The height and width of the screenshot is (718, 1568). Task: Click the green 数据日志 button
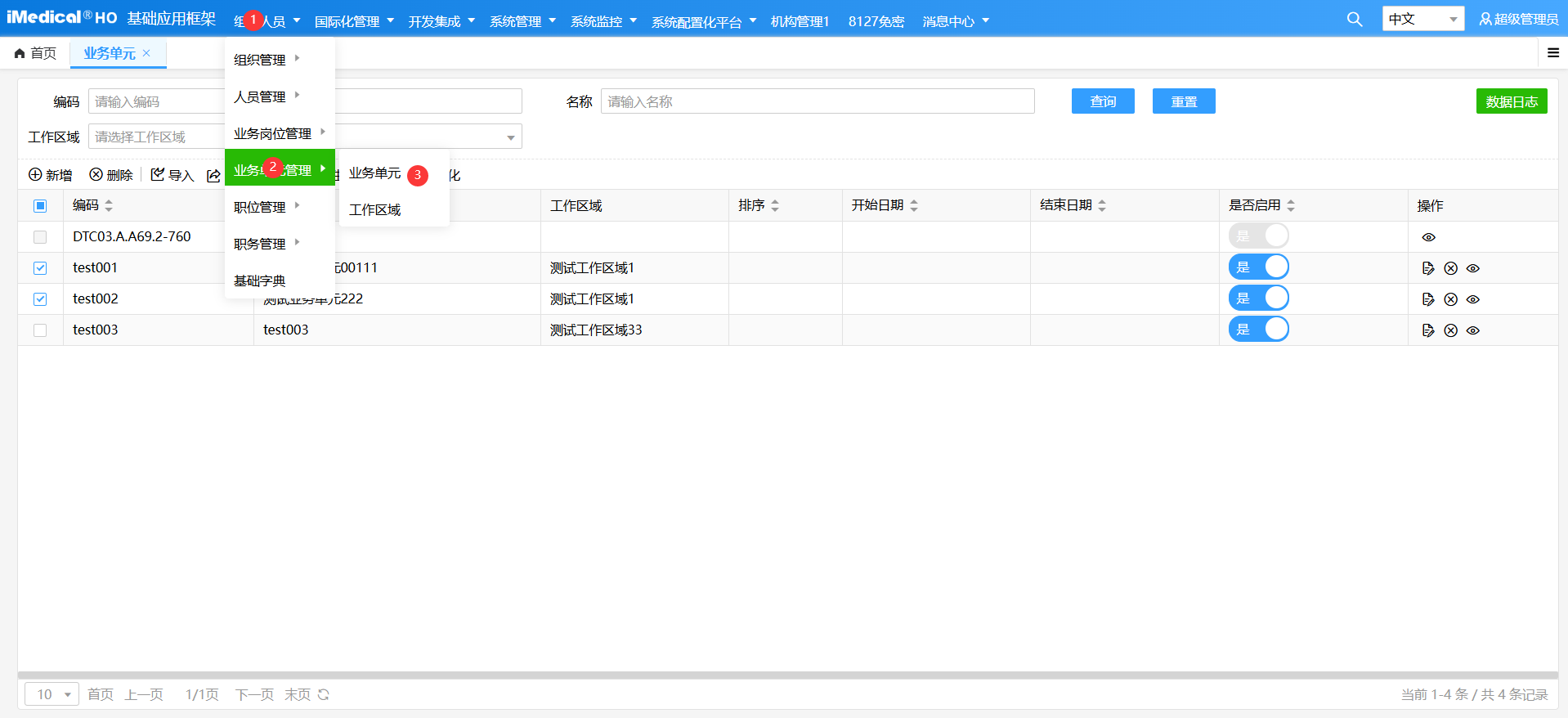point(1511,101)
